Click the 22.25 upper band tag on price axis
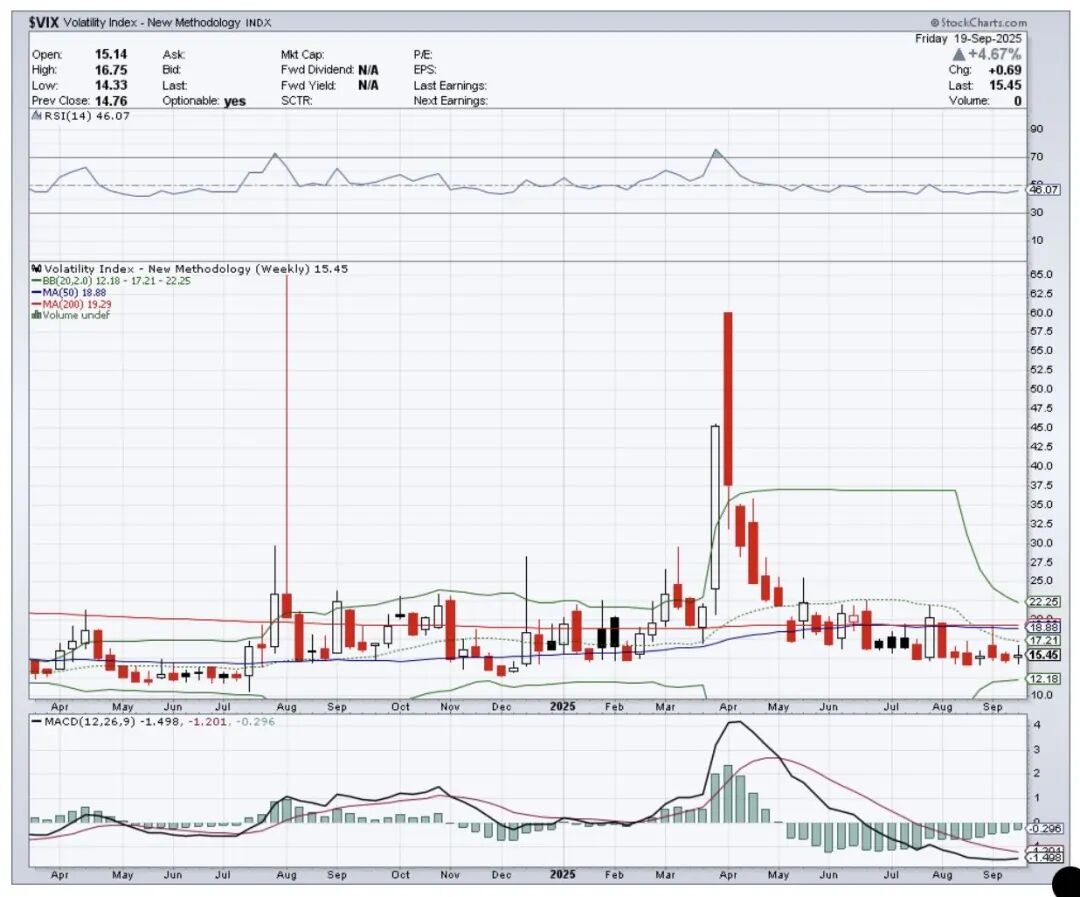1080x897 pixels. (x=1044, y=601)
